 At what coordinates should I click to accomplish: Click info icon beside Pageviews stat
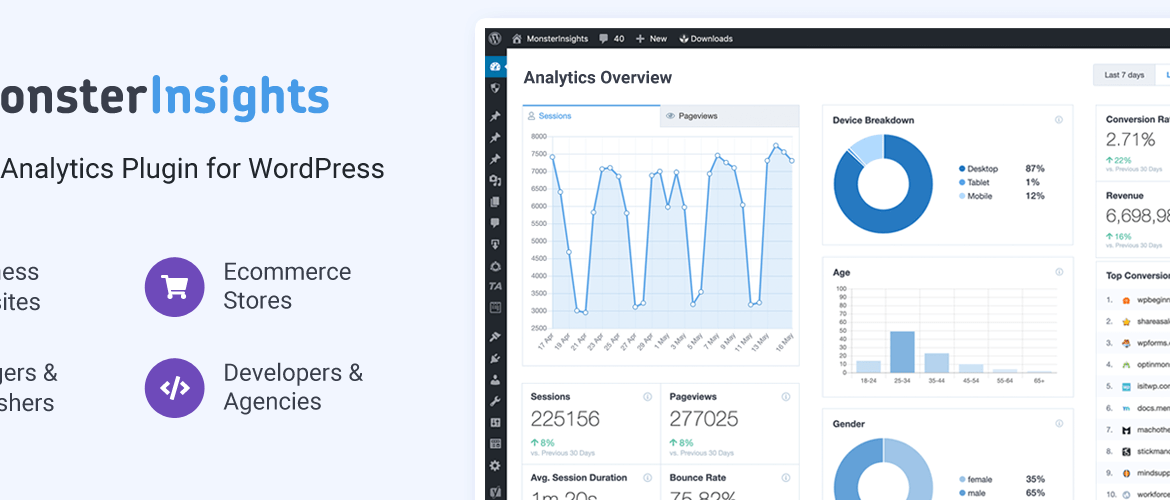[x=786, y=397]
